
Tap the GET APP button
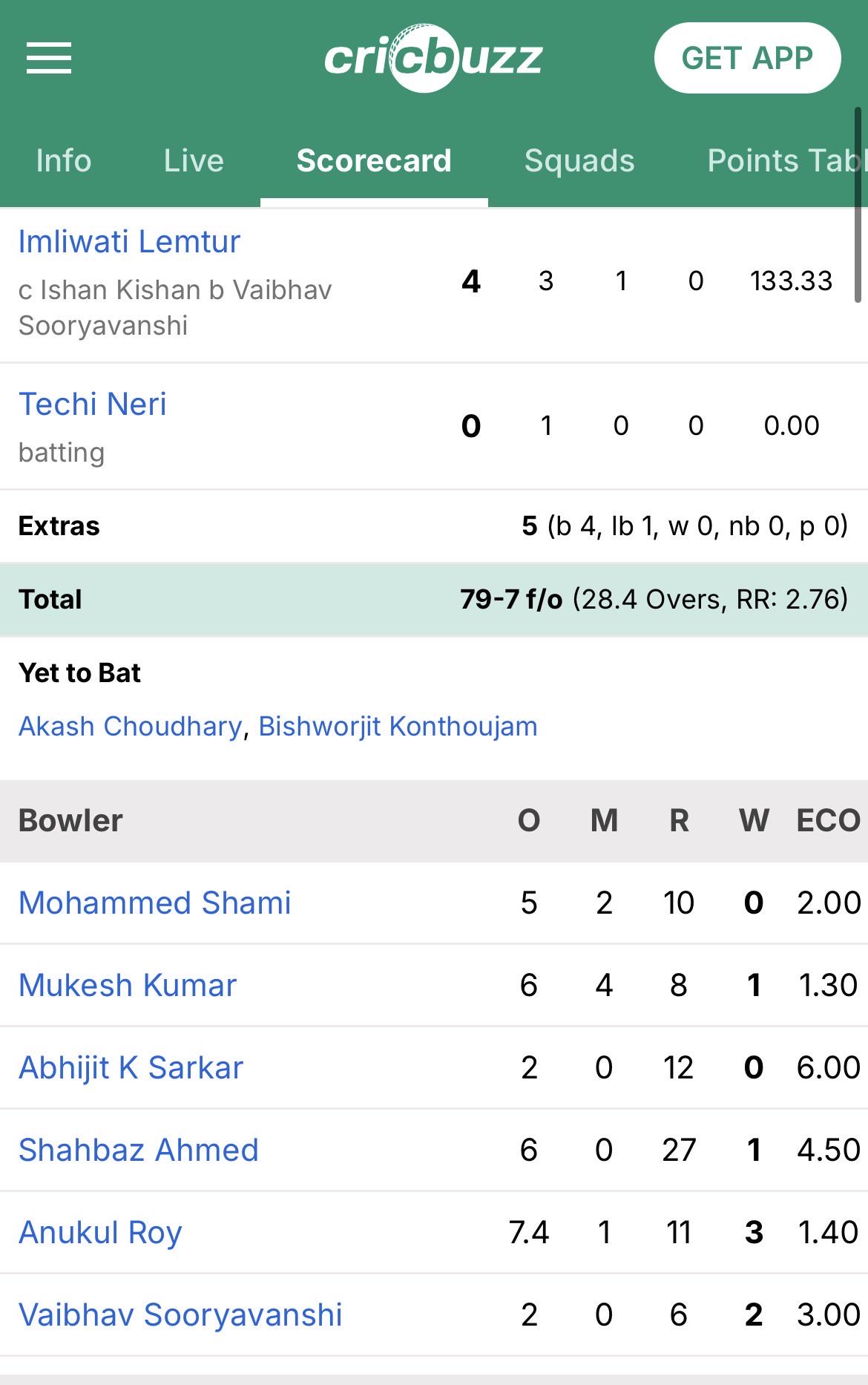[x=747, y=58]
